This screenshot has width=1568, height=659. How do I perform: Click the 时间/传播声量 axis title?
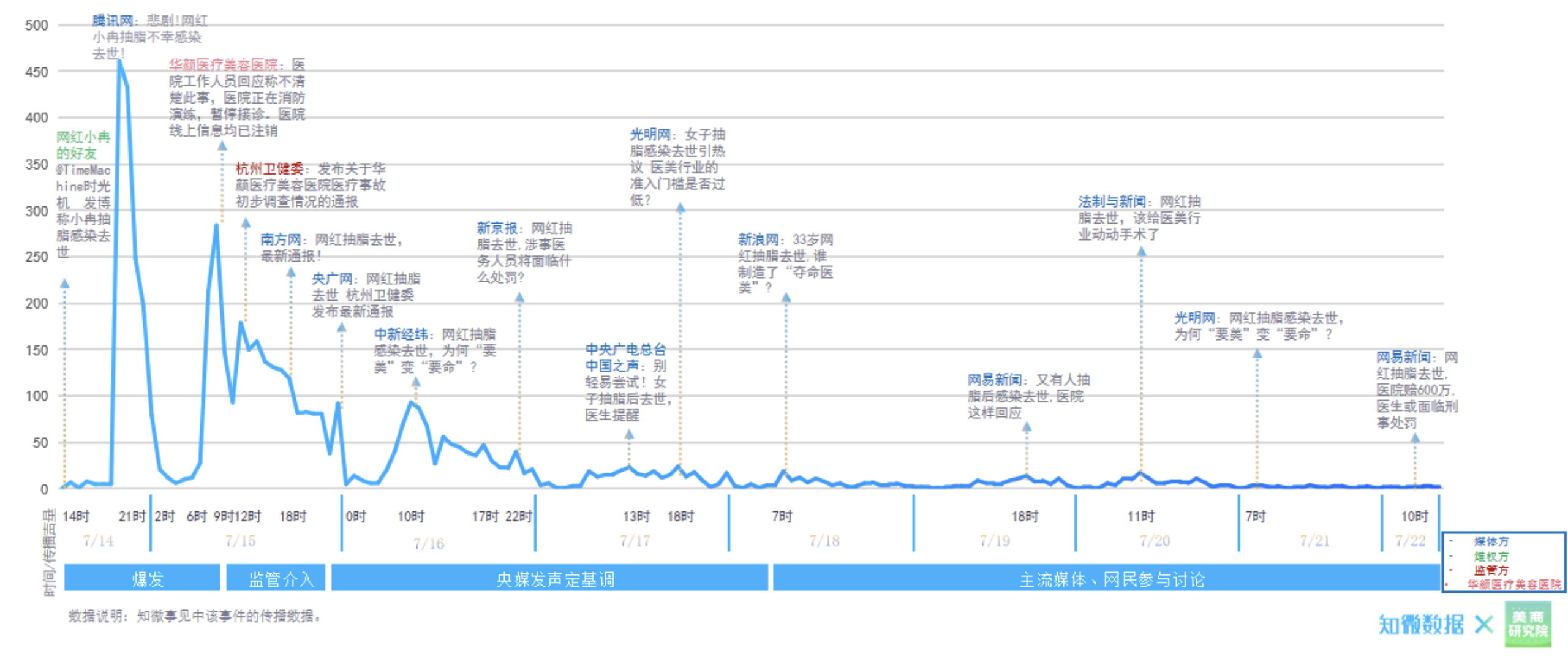tap(49, 551)
